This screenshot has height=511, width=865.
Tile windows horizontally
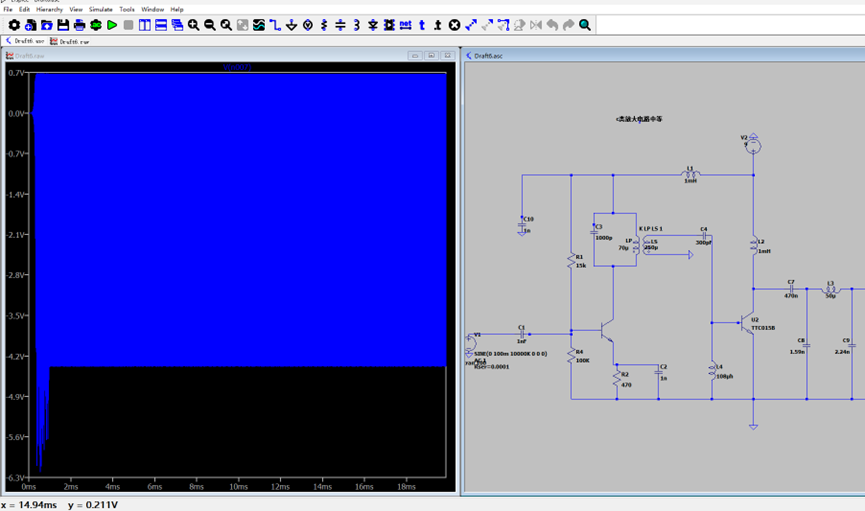[161, 25]
